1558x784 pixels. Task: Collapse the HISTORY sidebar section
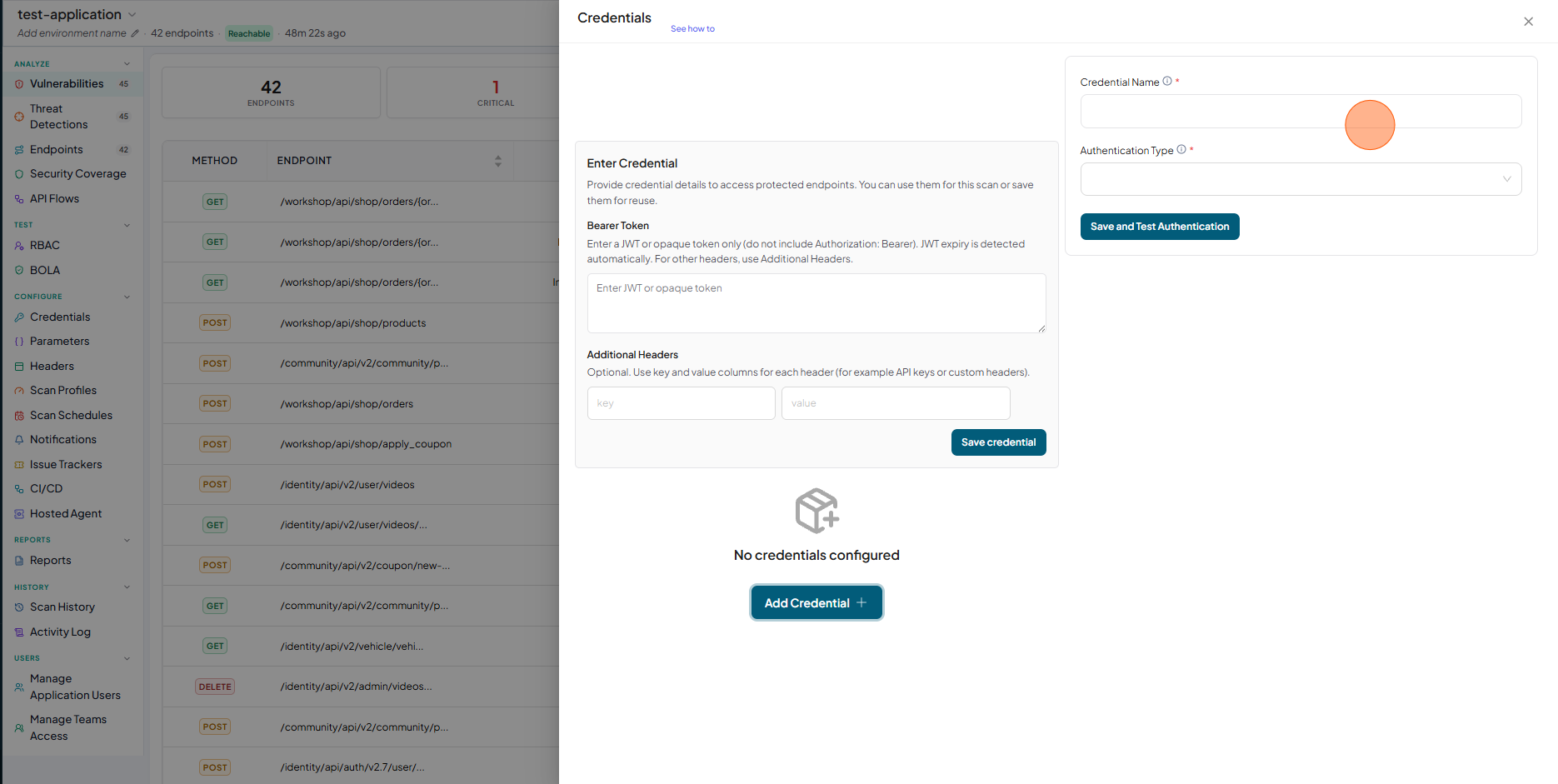[x=127, y=587]
